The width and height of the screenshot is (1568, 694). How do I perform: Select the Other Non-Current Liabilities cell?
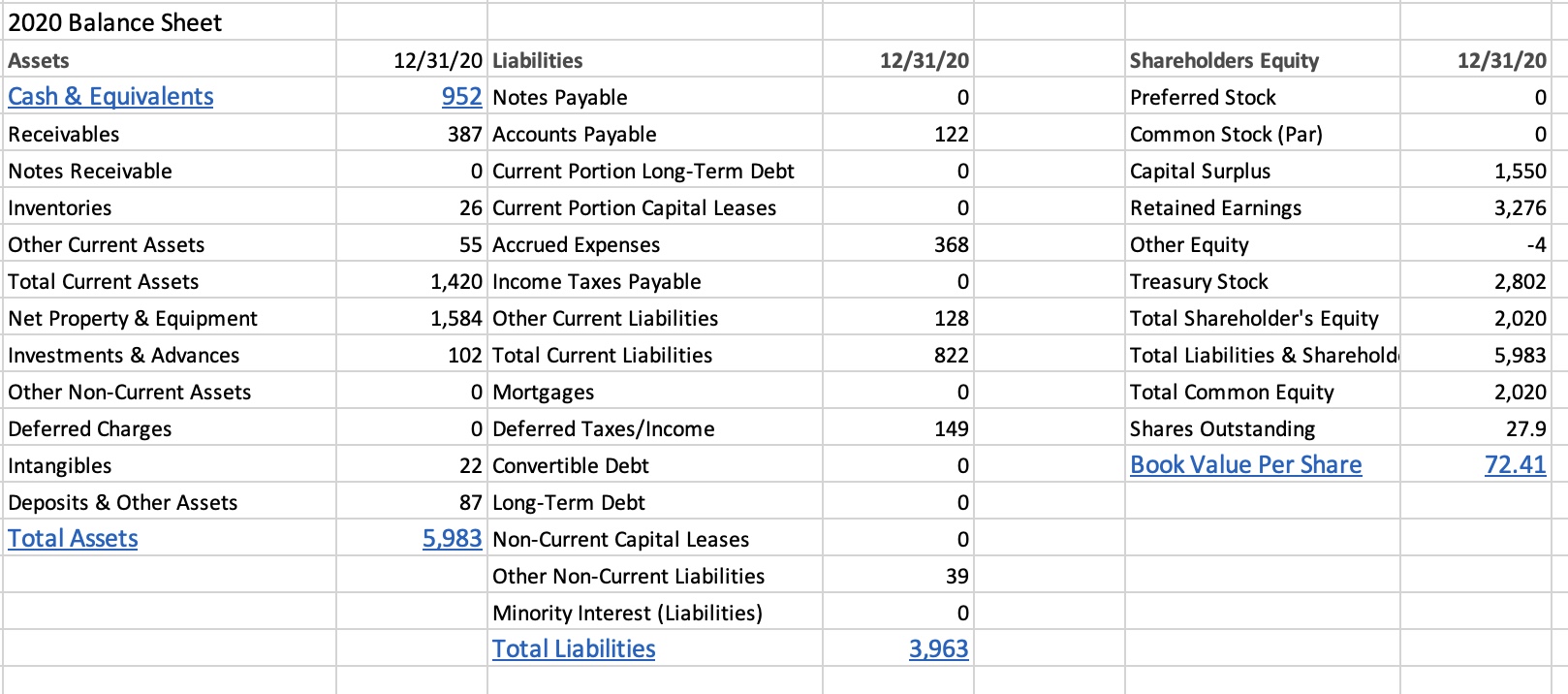(x=655, y=576)
